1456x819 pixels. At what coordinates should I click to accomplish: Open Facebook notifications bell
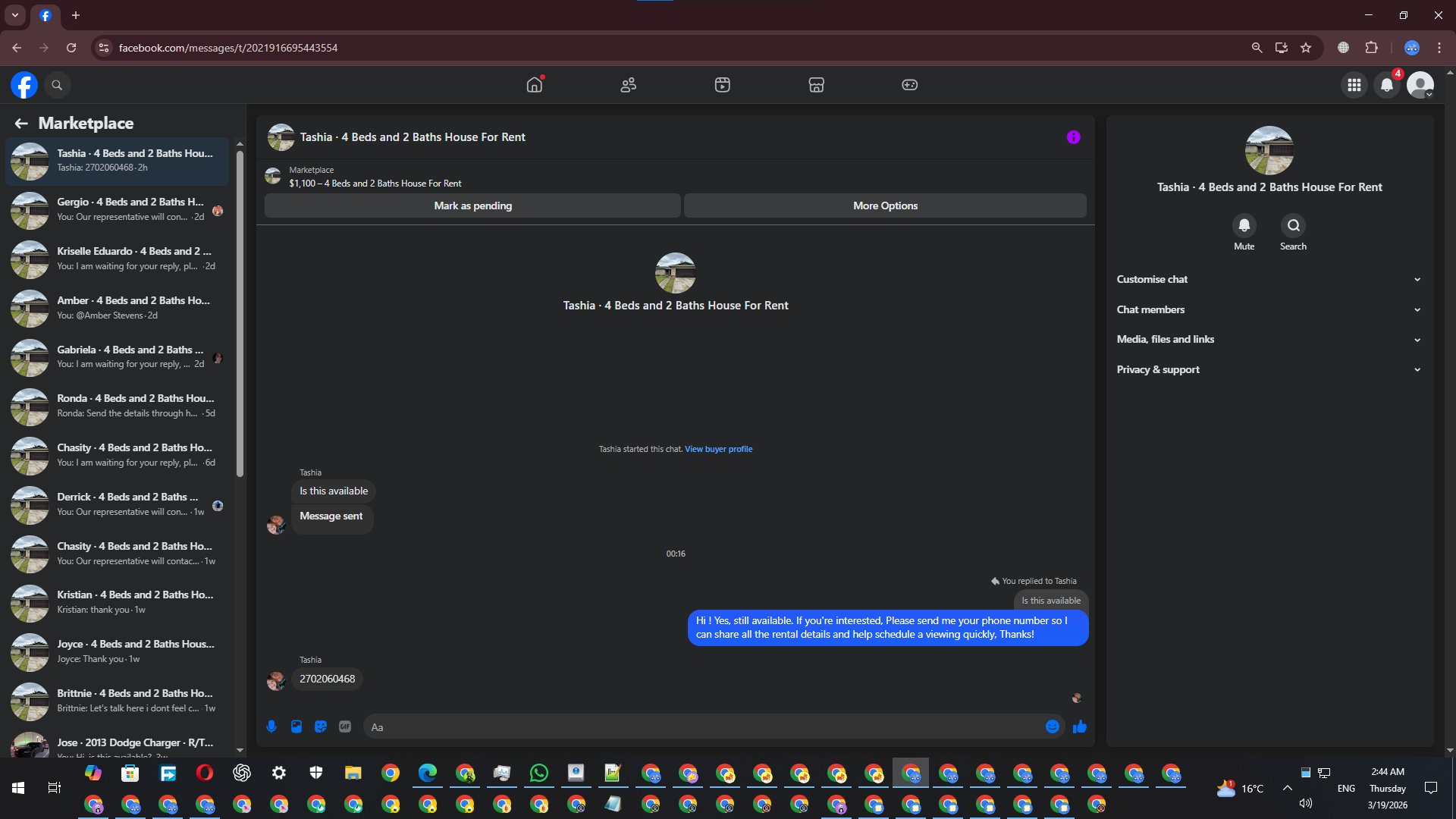tap(1387, 85)
